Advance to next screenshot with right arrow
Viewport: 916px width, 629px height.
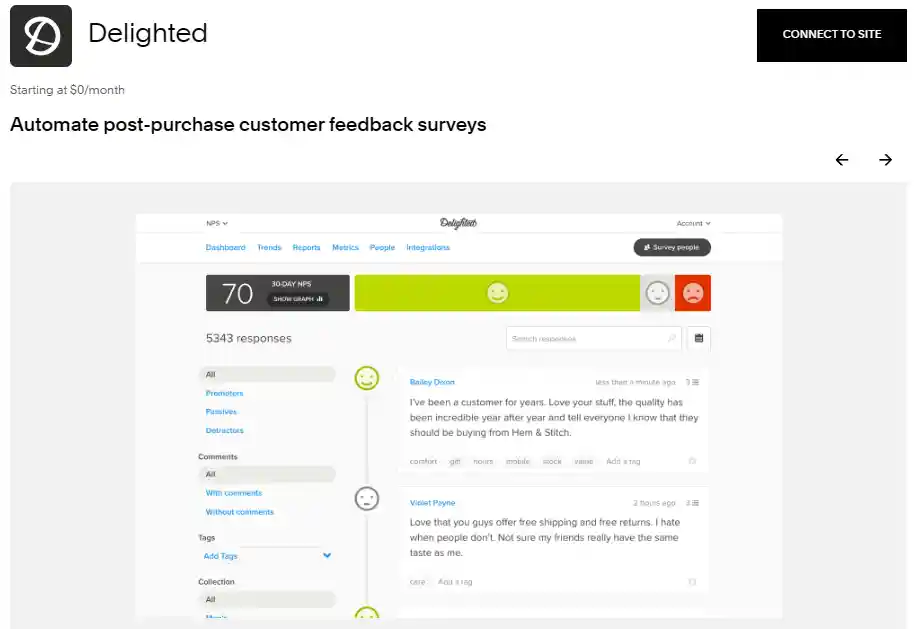click(886, 160)
